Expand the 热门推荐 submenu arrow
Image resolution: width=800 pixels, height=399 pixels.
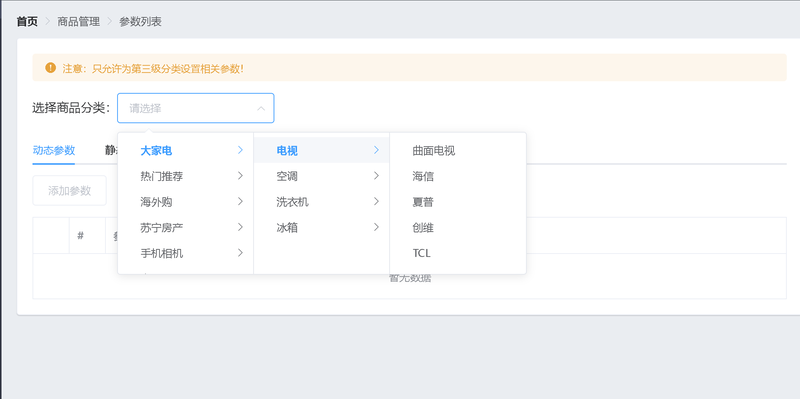pyautogui.click(x=240, y=176)
